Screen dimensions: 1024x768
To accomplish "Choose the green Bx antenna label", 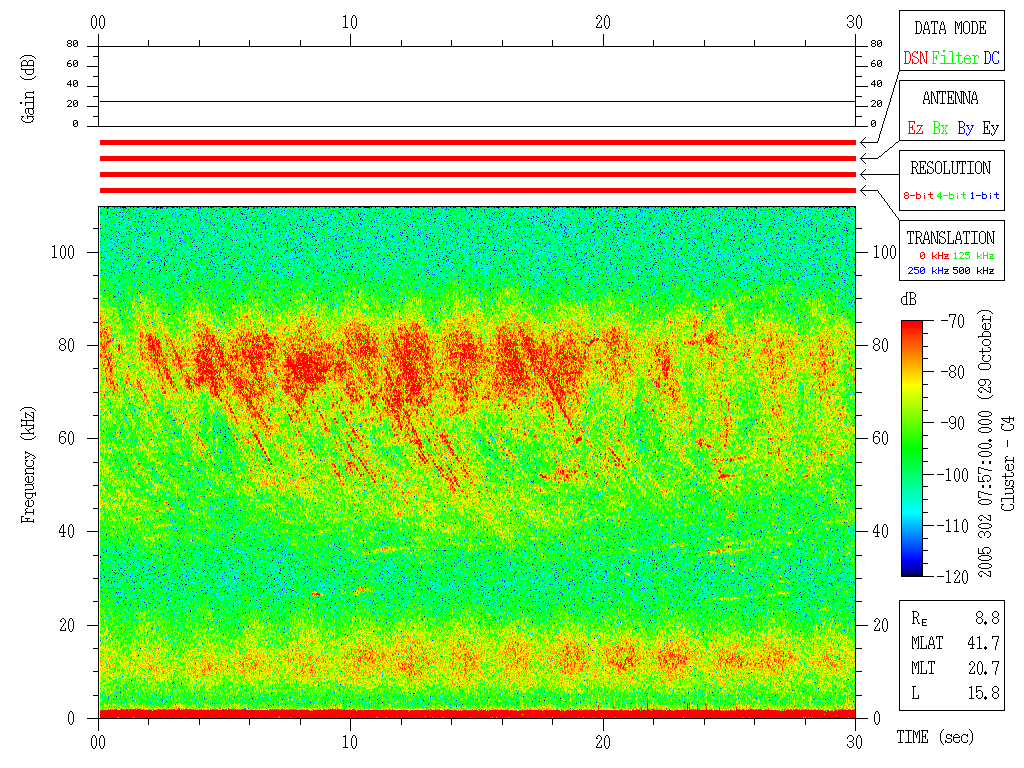I will (x=940, y=129).
